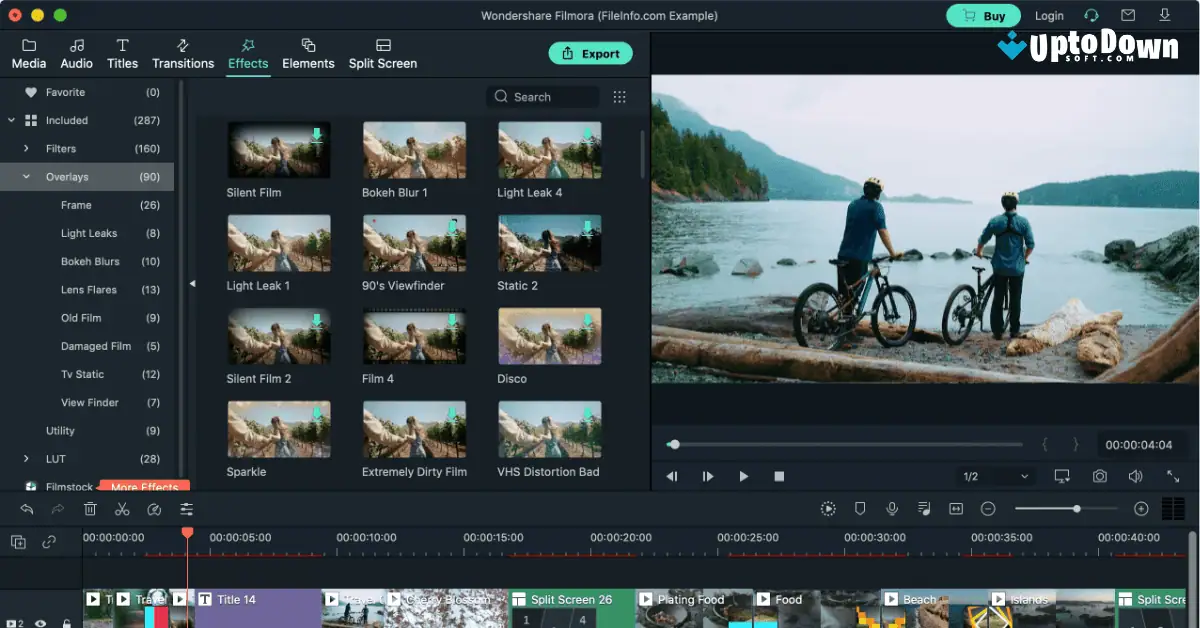Open the Search field in Effects panel
This screenshot has height=628, width=1200.
click(x=541, y=96)
